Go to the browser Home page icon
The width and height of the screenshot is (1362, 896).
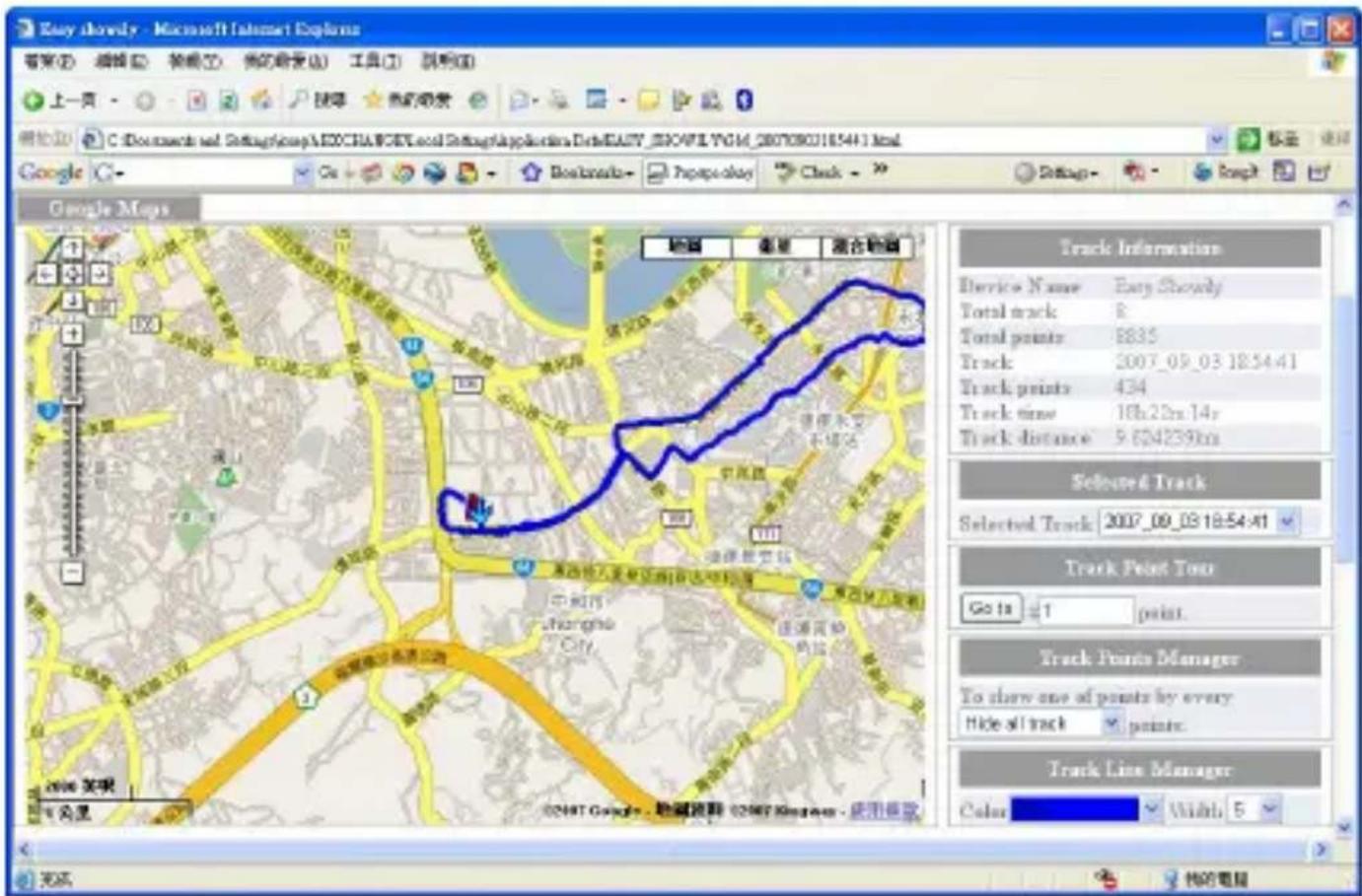click(261, 100)
